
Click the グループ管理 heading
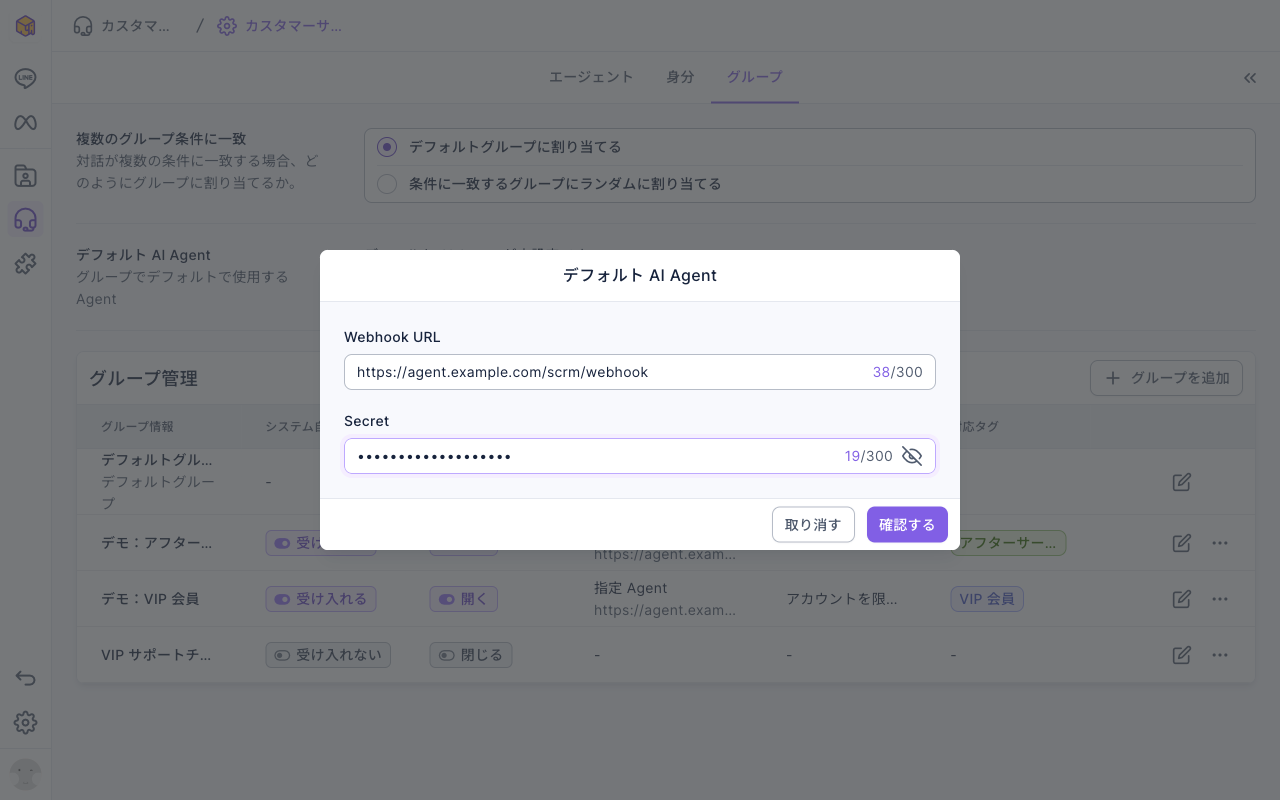point(143,378)
